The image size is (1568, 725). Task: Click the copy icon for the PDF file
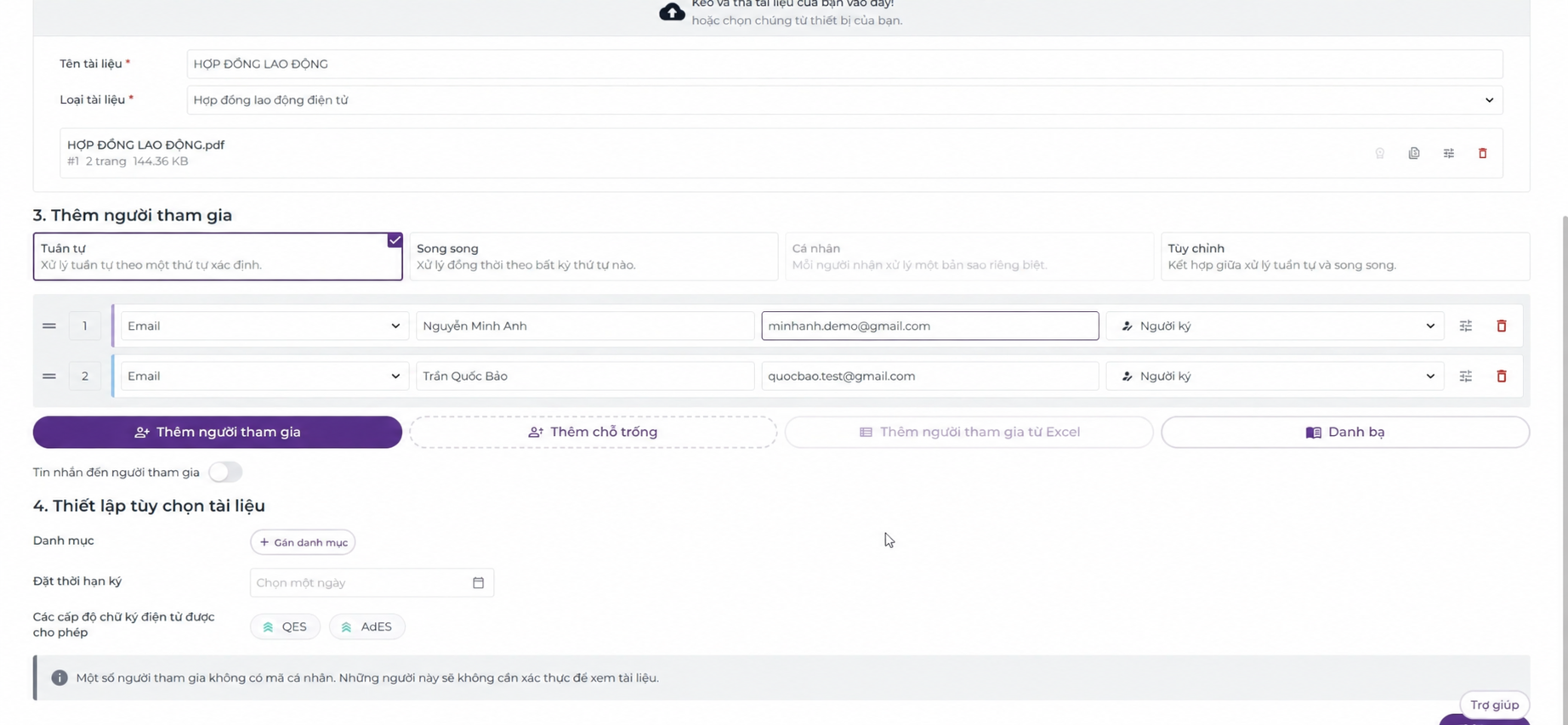tap(1414, 153)
